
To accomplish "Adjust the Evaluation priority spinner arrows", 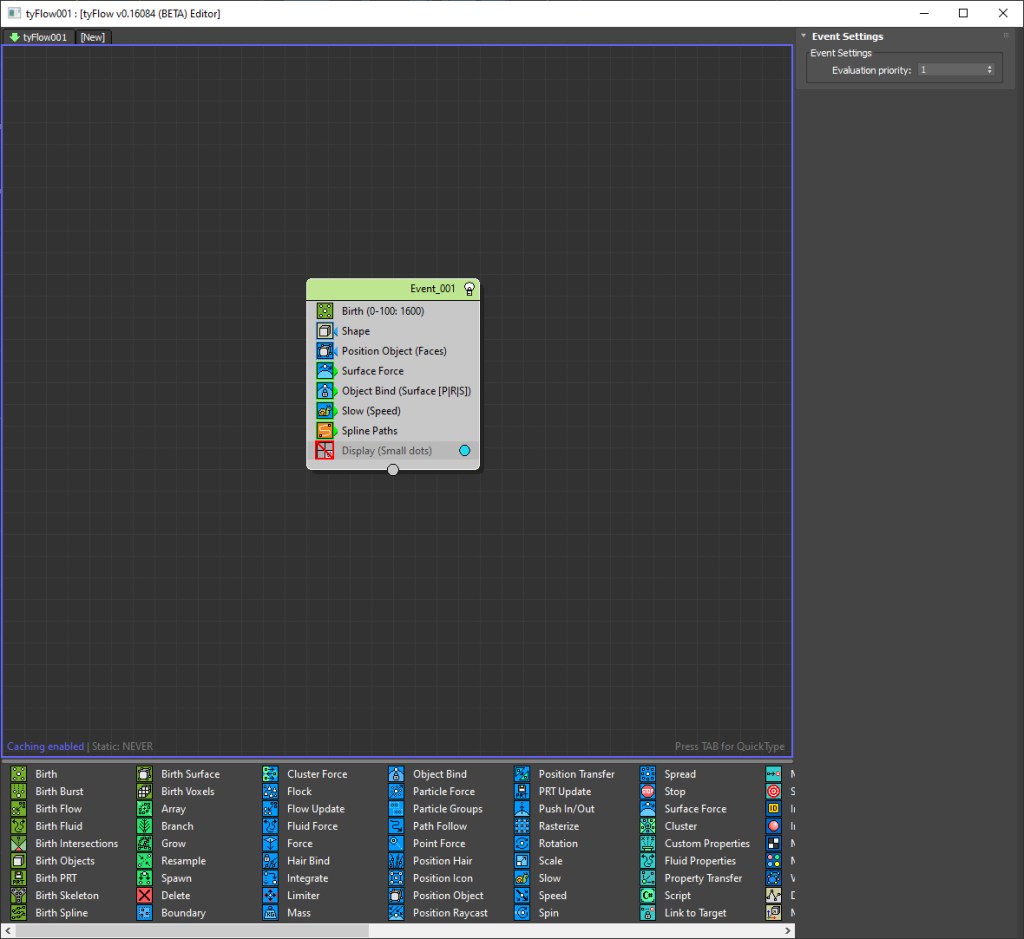I will click(x=990, y=70).
